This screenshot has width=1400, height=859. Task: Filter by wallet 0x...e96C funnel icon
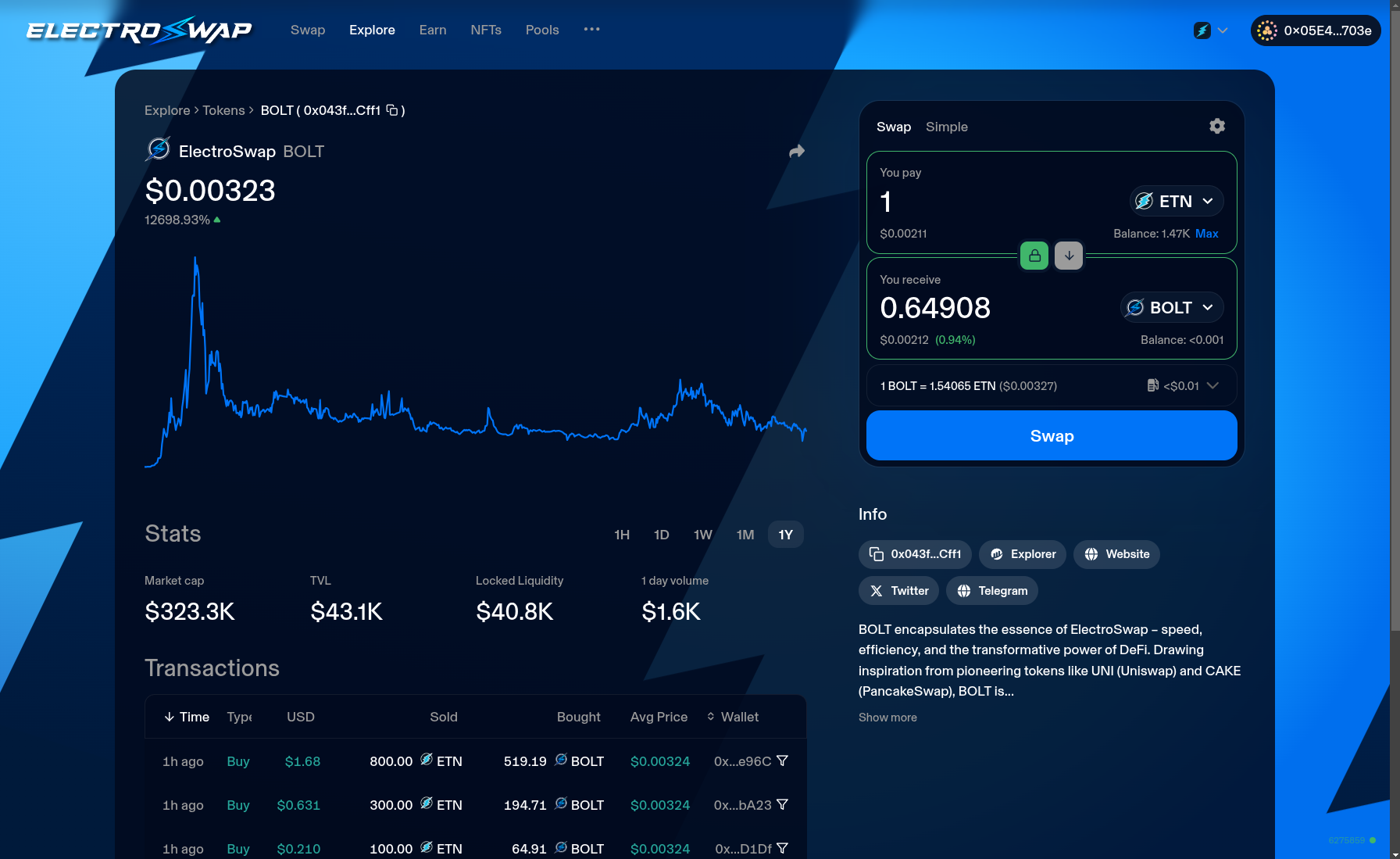(x=782, y=761)
